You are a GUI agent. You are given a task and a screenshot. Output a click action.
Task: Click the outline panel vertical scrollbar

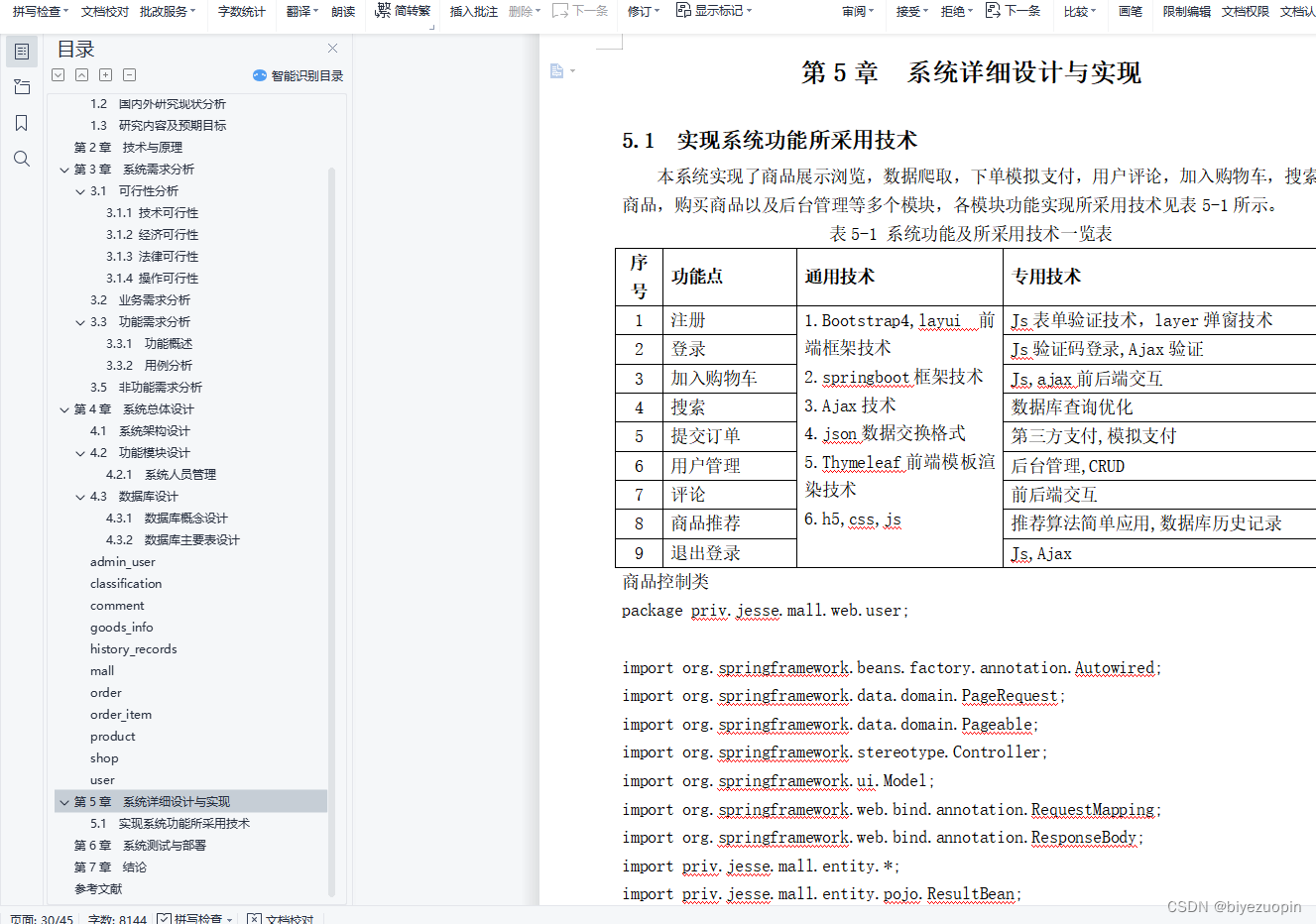(331, 530)
